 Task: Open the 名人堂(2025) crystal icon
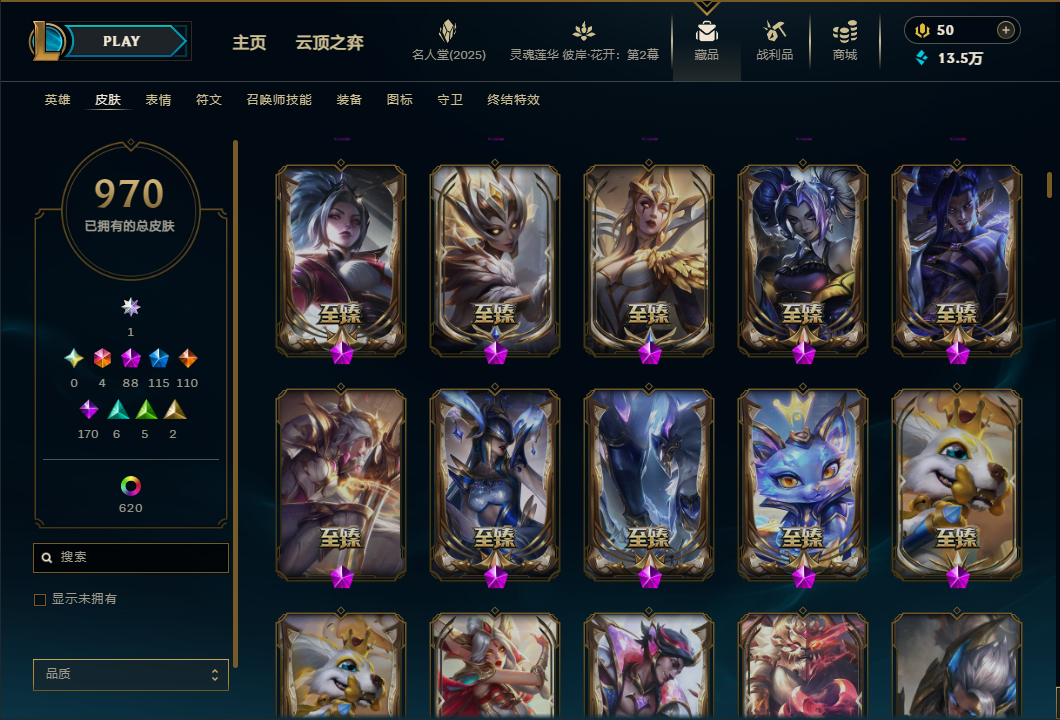(x=448, y=31)
